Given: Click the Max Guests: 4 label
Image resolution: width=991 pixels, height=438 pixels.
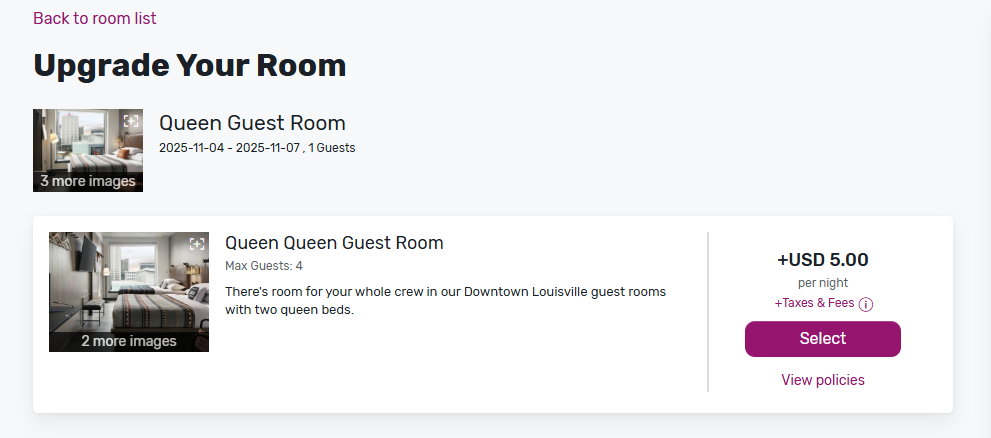Looking at the screenshot, I should click(x=264, y=266).
